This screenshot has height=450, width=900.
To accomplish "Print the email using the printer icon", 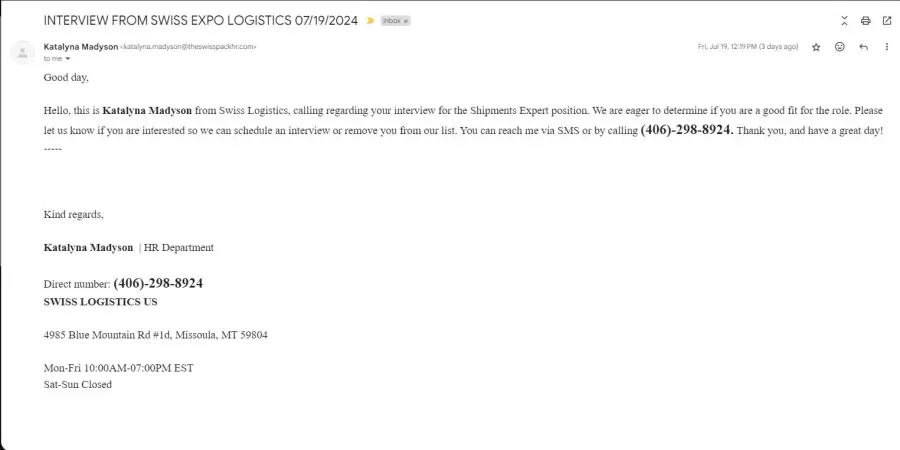I will point(866,21).
